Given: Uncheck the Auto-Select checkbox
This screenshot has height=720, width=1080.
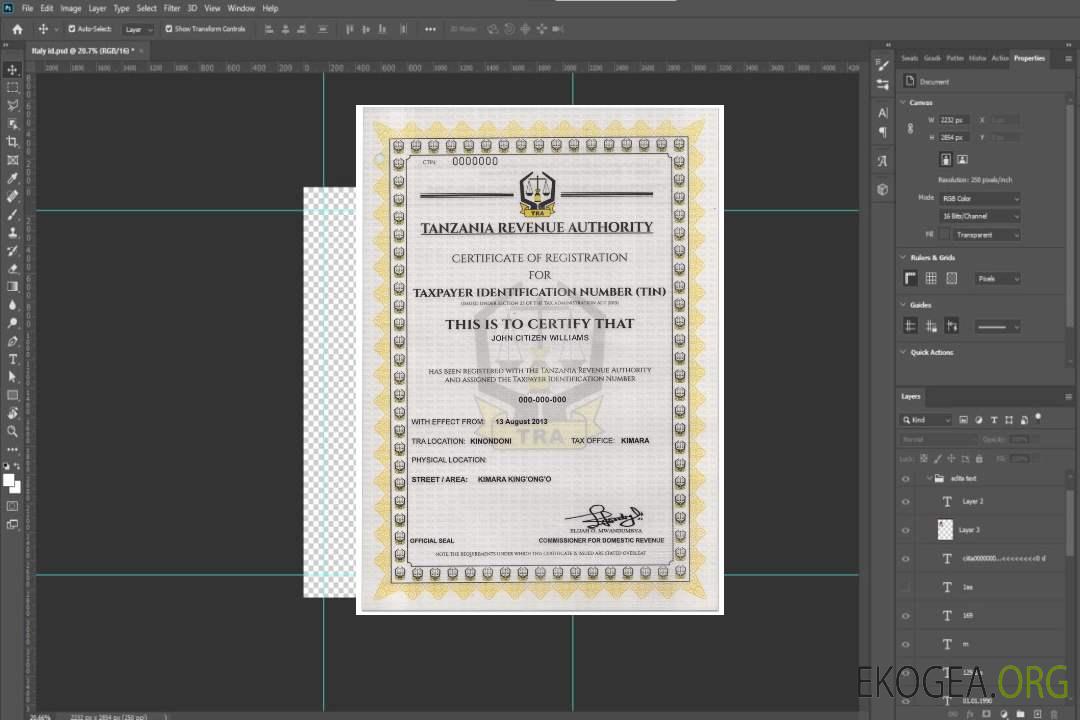Looking at the screenshot, I should (72, 29).
